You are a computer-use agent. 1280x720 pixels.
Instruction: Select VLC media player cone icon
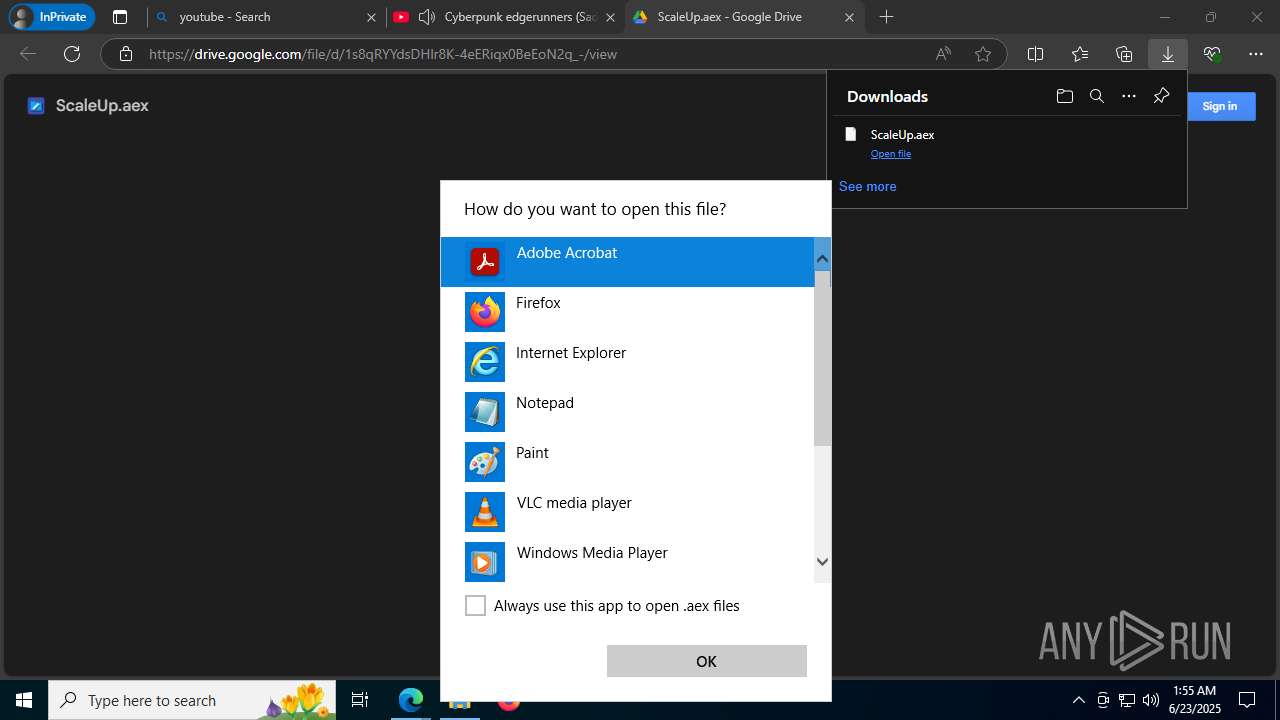point(485,512)
